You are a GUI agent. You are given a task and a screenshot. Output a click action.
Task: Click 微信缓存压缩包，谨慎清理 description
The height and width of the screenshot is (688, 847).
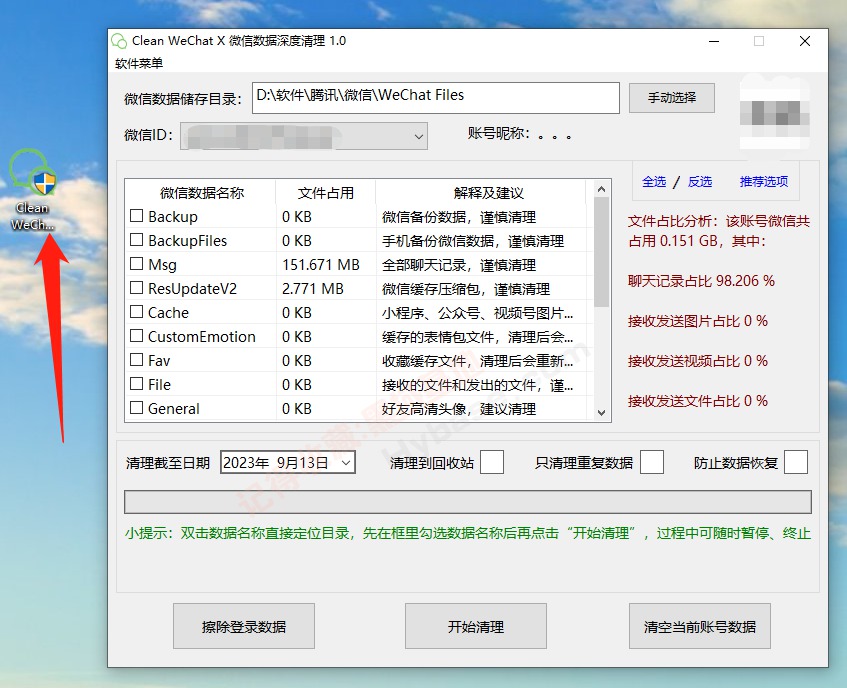coord(466,289)
